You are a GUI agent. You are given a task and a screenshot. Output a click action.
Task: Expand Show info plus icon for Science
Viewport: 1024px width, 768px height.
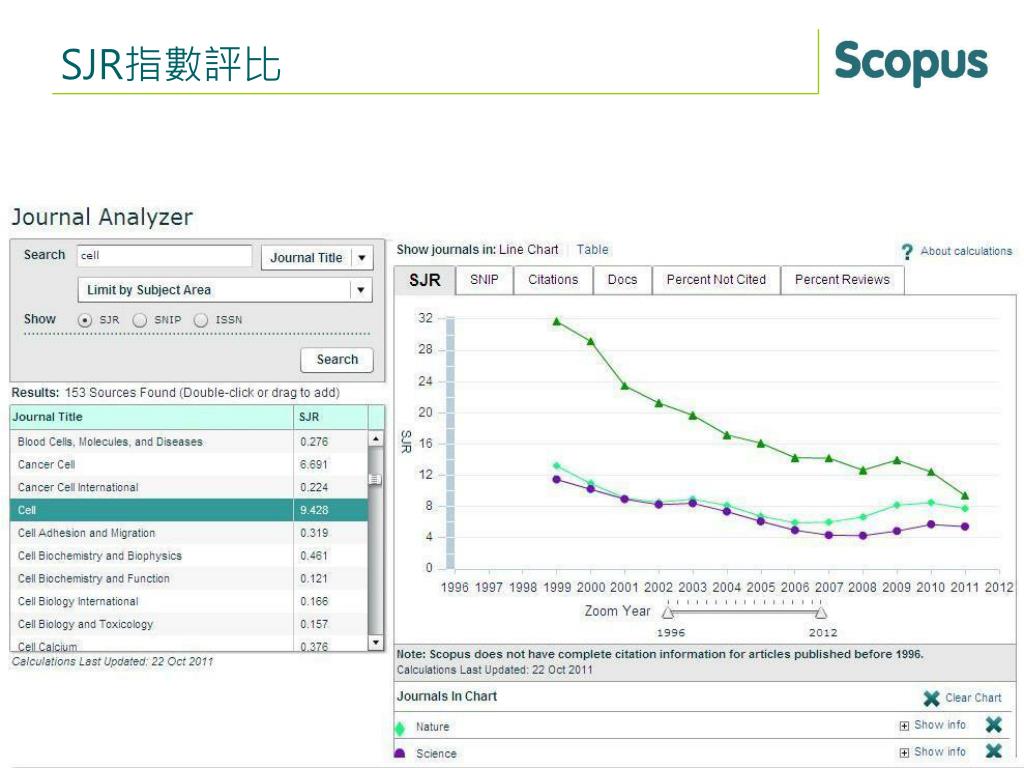coord(904,752)
